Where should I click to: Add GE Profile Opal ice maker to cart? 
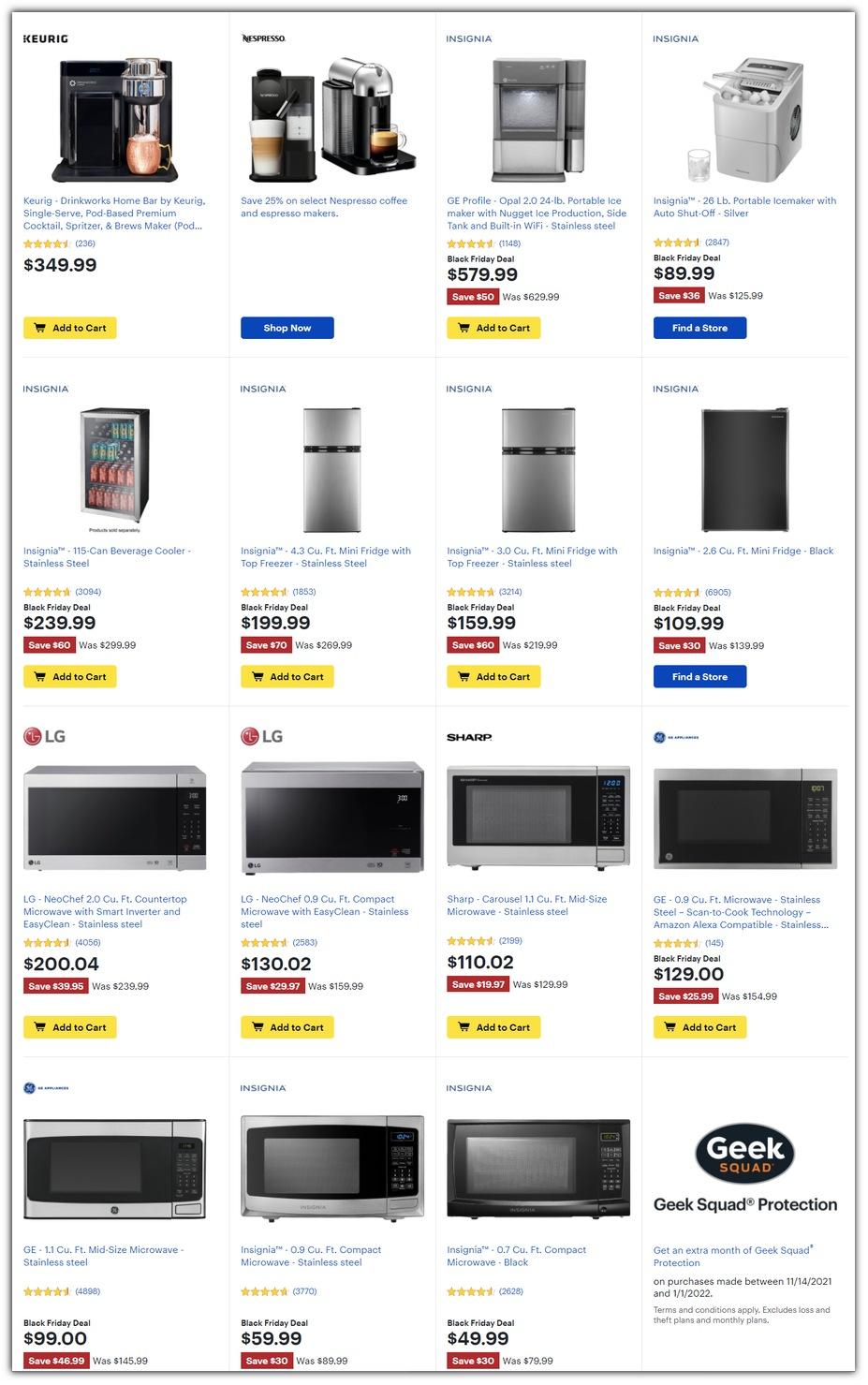[493, 328]
